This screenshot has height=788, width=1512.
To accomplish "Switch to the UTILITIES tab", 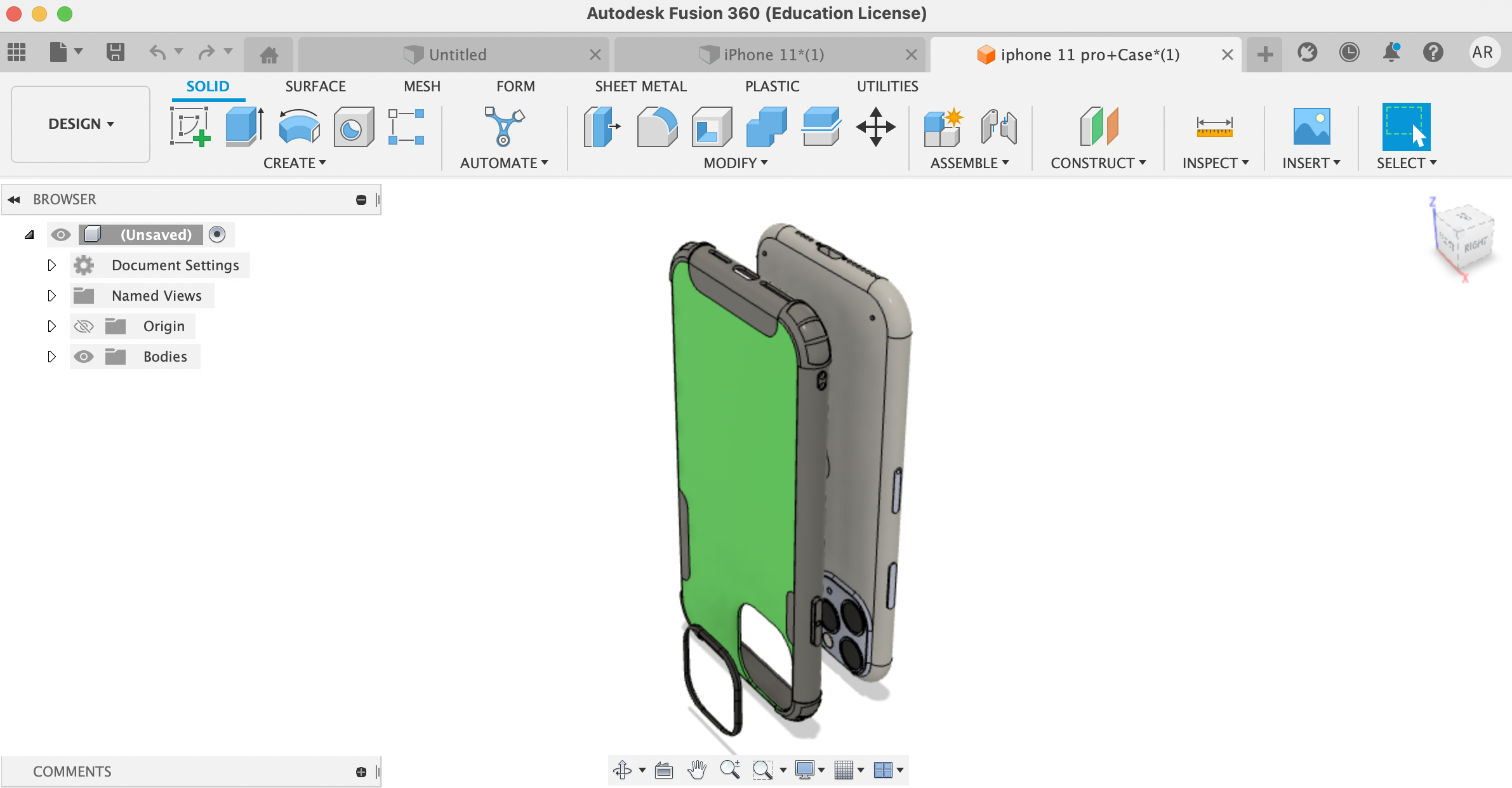I will point(887,86).
